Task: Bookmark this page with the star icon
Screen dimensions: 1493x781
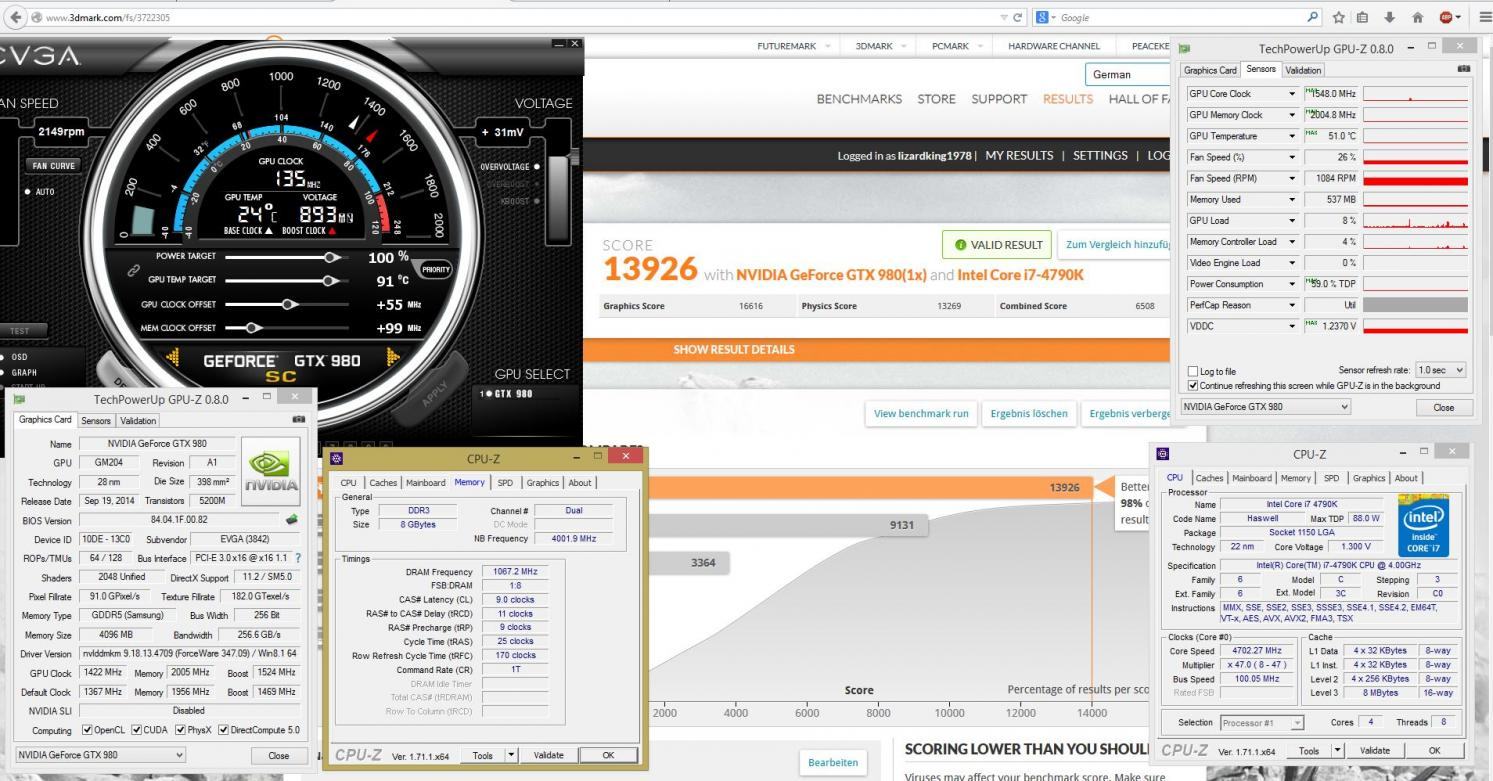Action: [x=1340, y=17]
